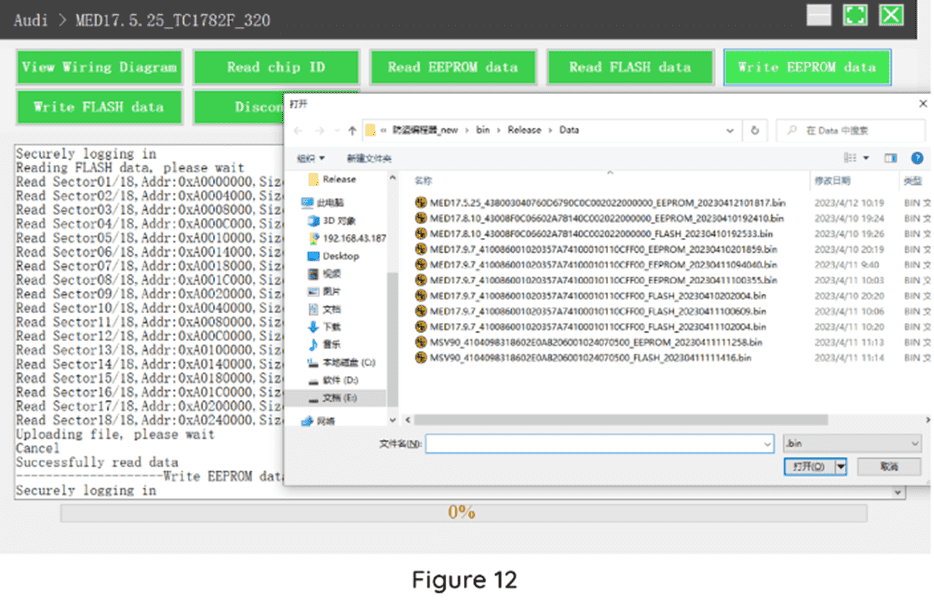
Task: Open the file dialog help icon
Action: pos(917,158)
